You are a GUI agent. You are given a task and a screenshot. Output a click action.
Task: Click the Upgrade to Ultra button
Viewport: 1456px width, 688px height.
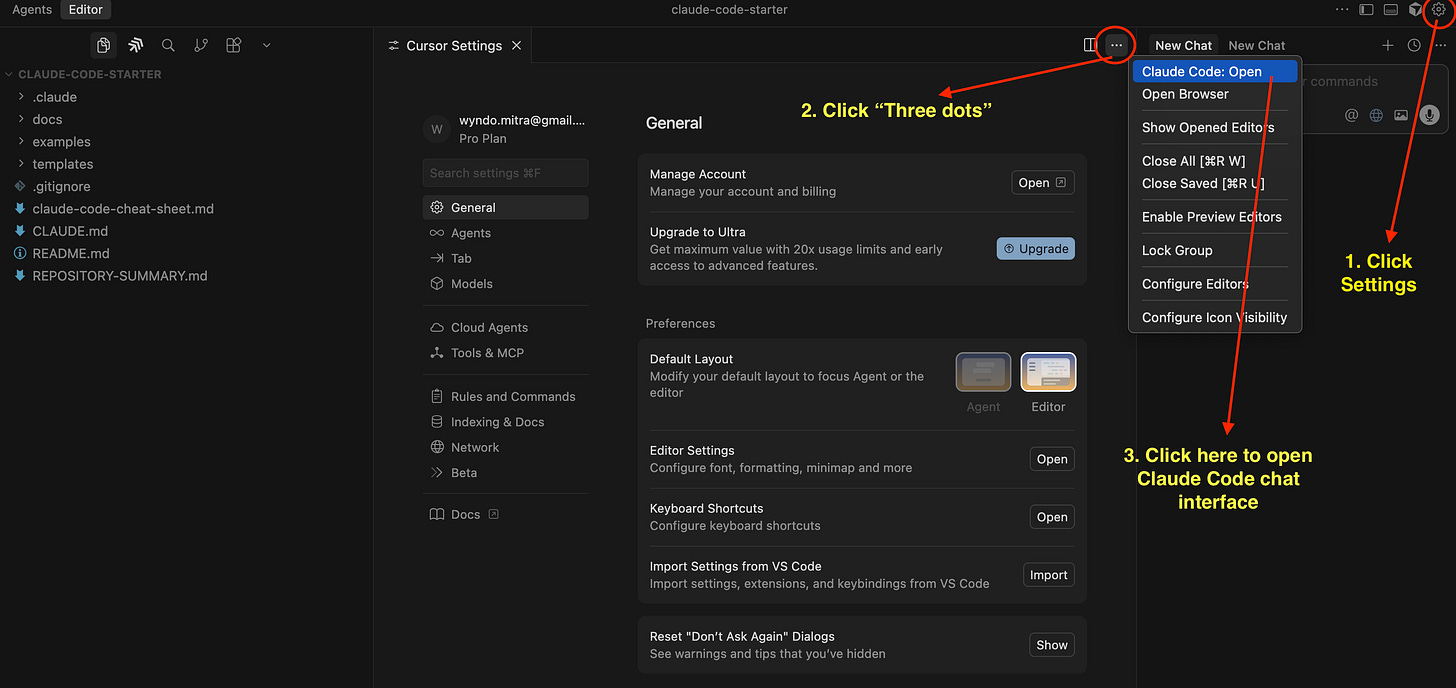pos(1035,248)
